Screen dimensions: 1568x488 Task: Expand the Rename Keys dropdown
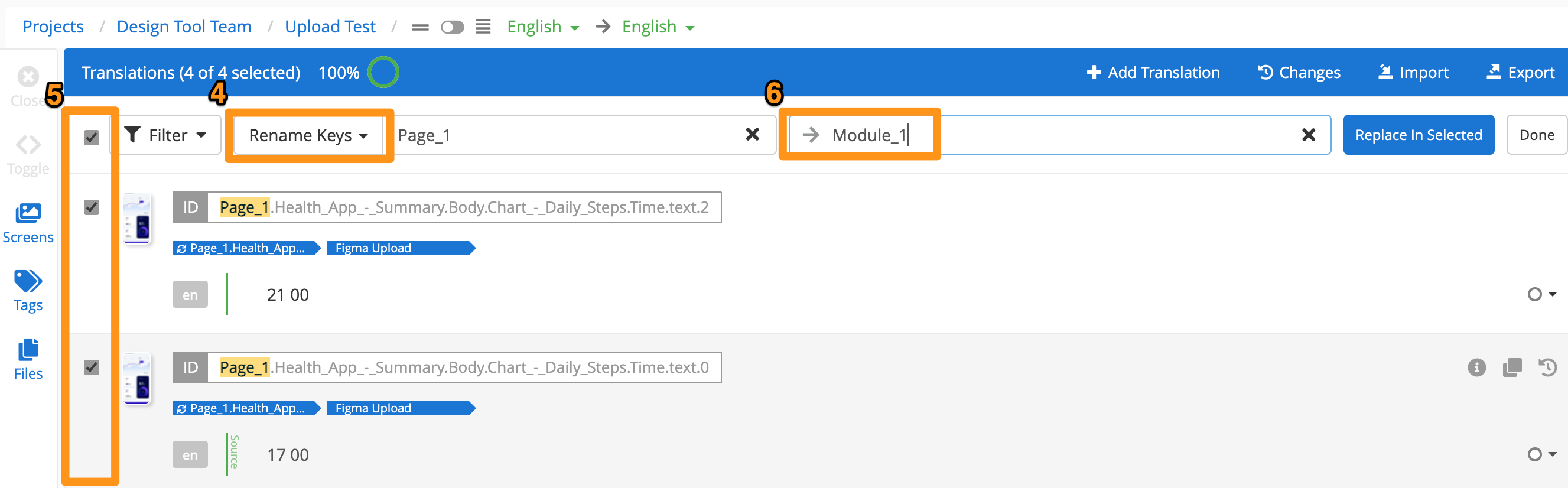tap(308, 135)
